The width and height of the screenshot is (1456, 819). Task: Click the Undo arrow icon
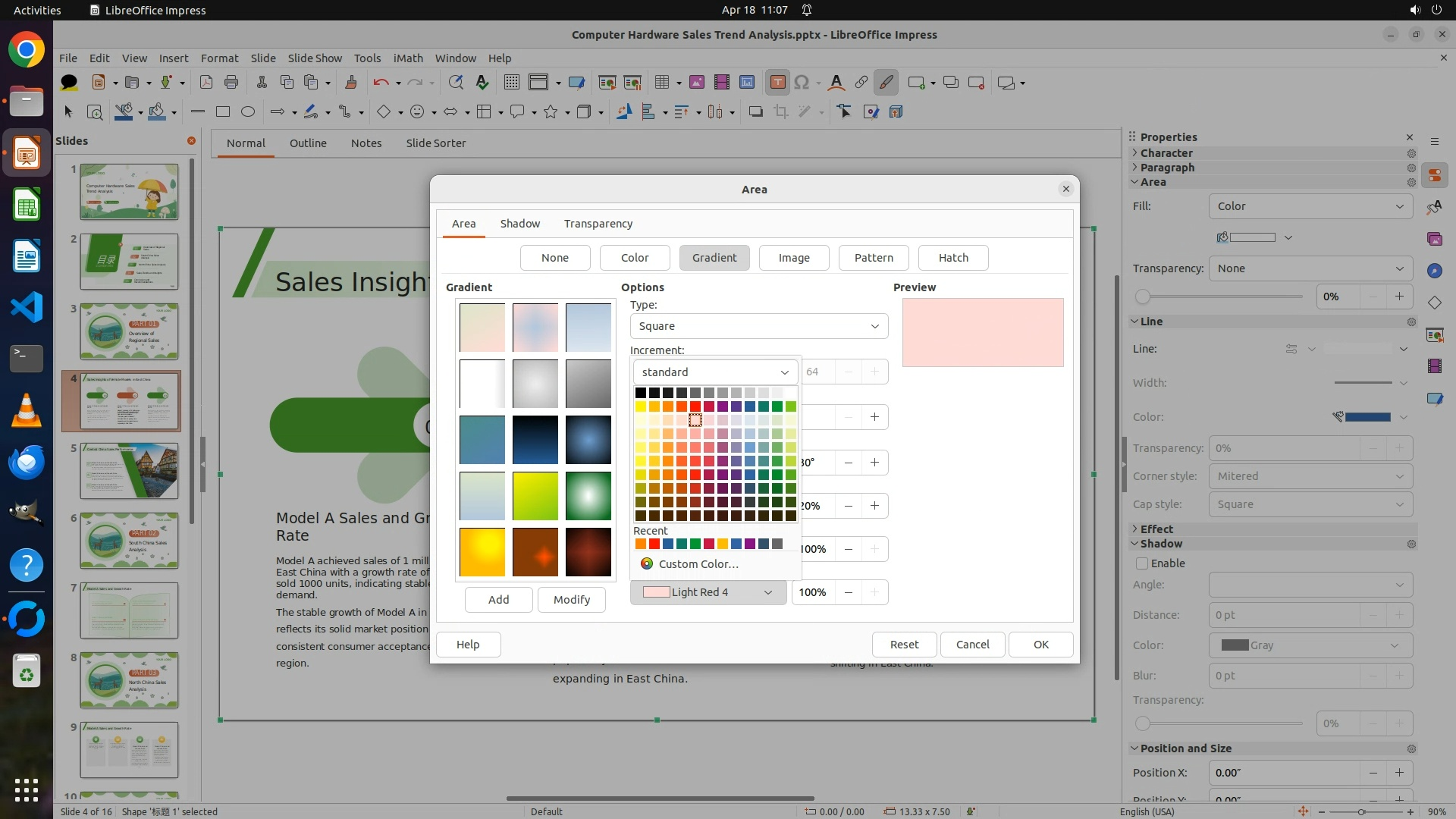tap(381, 83)
